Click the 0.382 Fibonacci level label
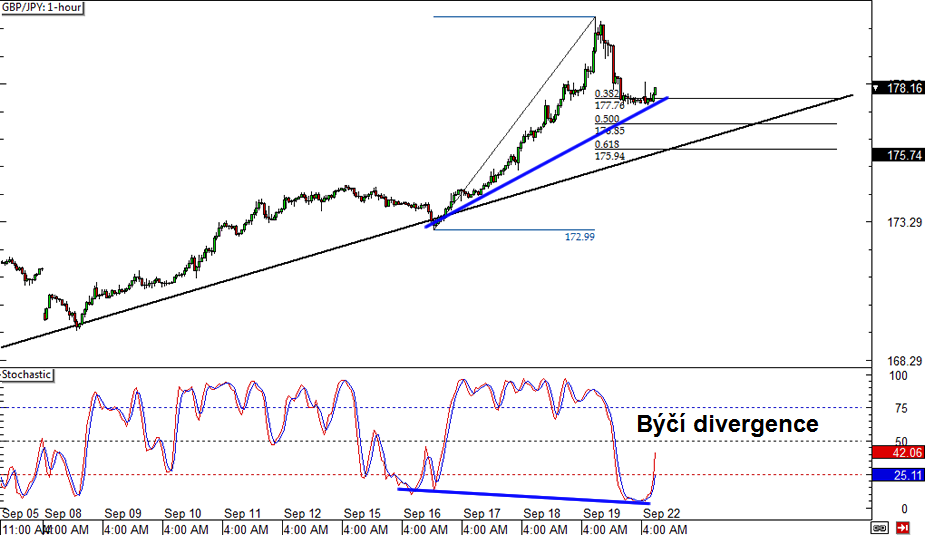This screenshot has width=925, height=535. [x=607, y=94]
